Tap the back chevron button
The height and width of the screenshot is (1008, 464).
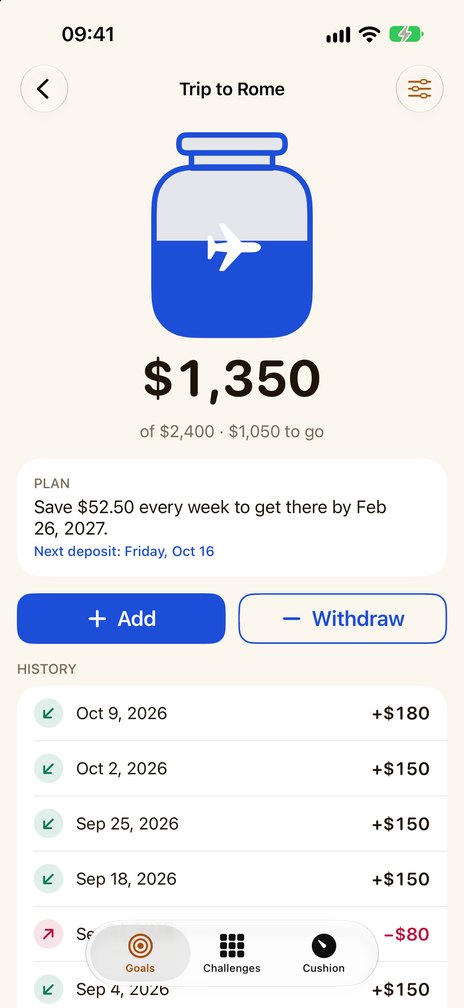pos(44,89)
